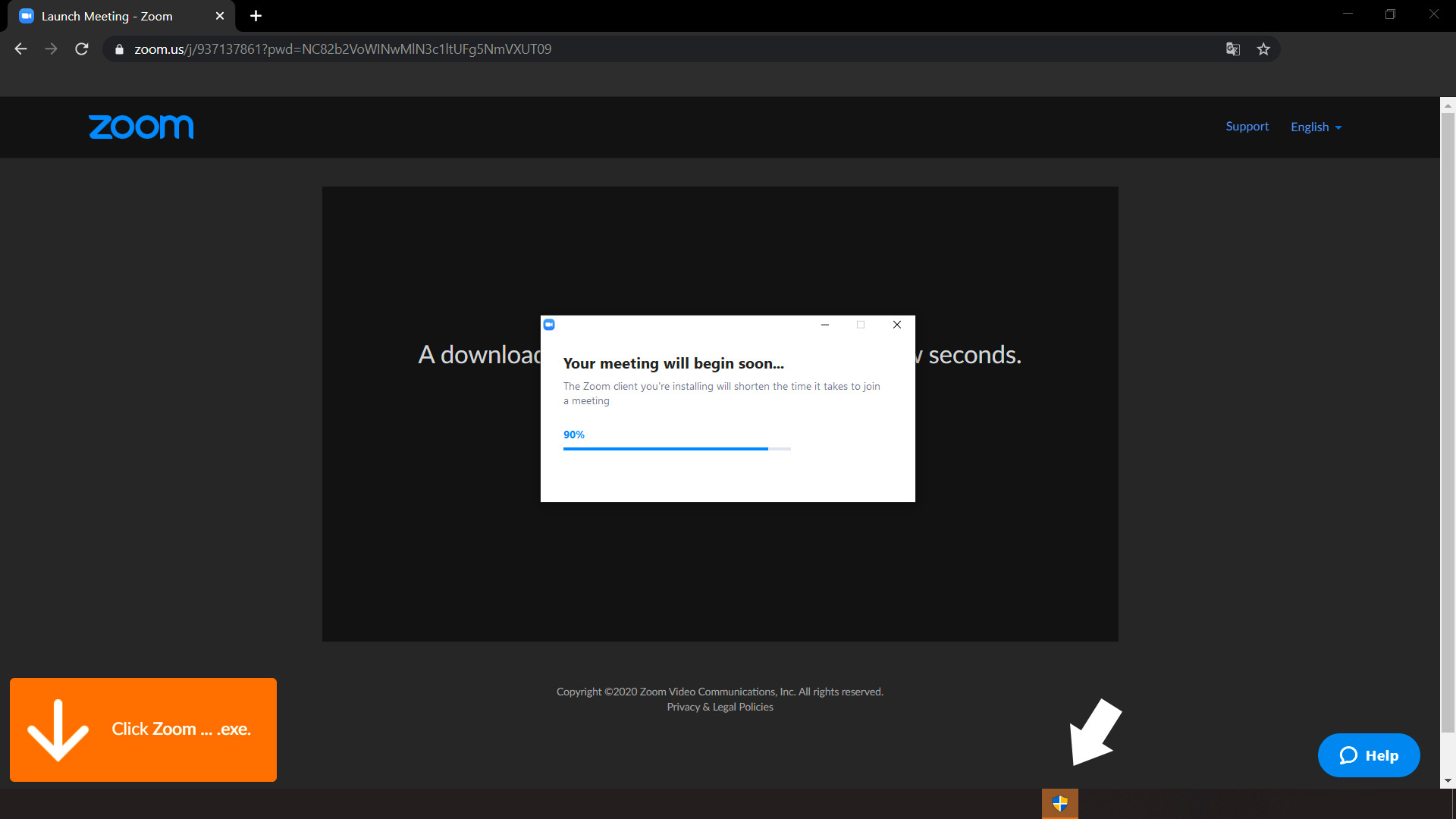The width and height of the screenshot is (1456, 819).
Task: Click the Zoom installer window icon
Action: (549, 325)
